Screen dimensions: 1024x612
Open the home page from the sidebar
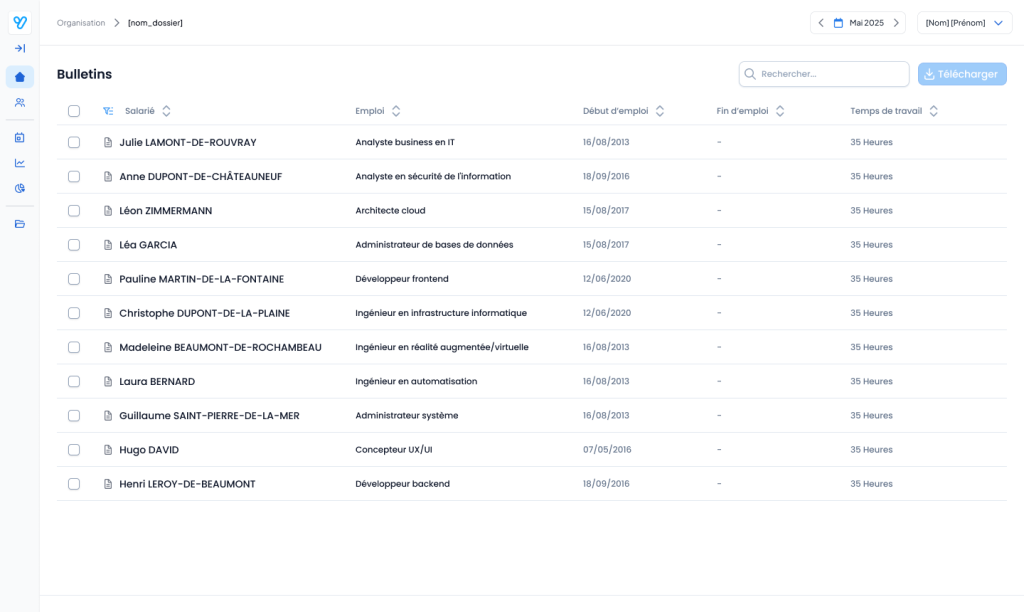pos(19,77)
